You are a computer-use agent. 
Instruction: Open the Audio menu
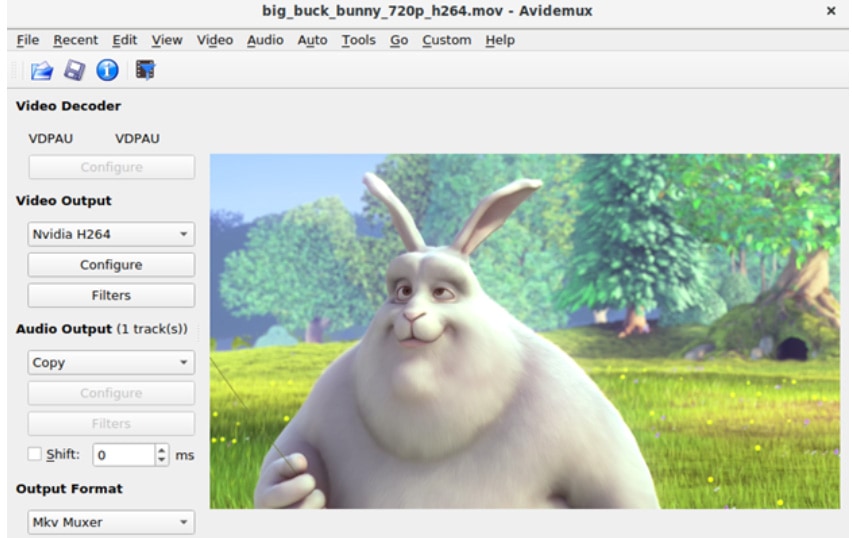pos(265,40)
